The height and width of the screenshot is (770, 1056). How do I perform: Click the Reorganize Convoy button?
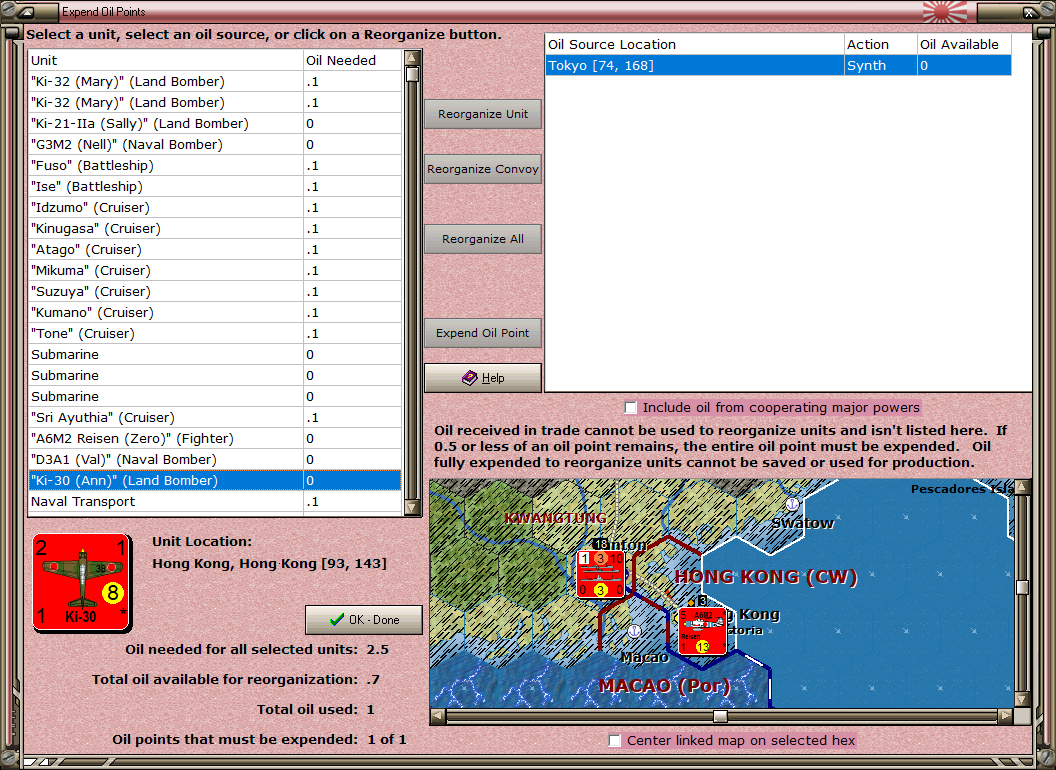click(x=483, y=169)
